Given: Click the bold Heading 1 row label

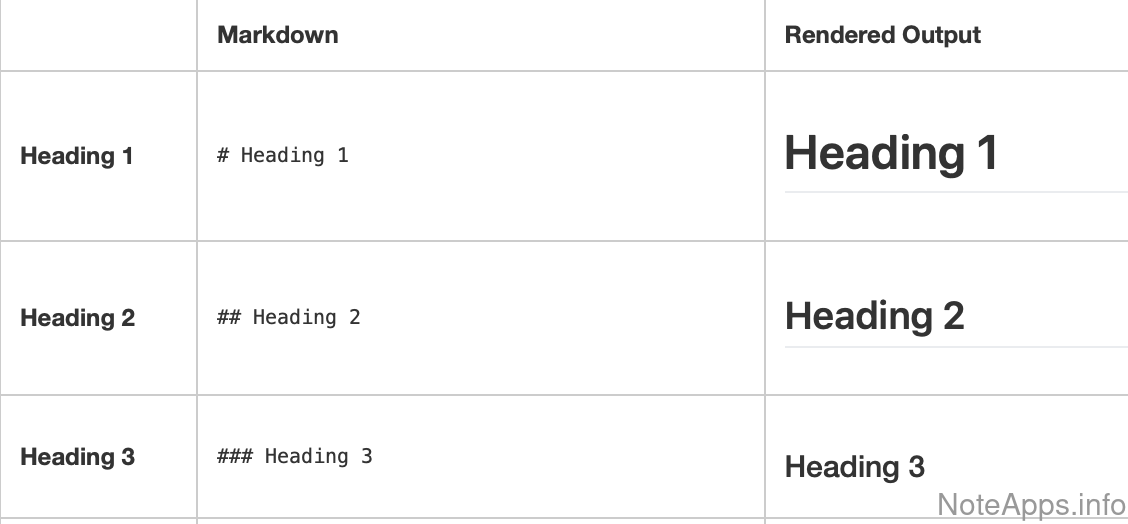Looking at the screenshot, I should (x=77, y=156).
